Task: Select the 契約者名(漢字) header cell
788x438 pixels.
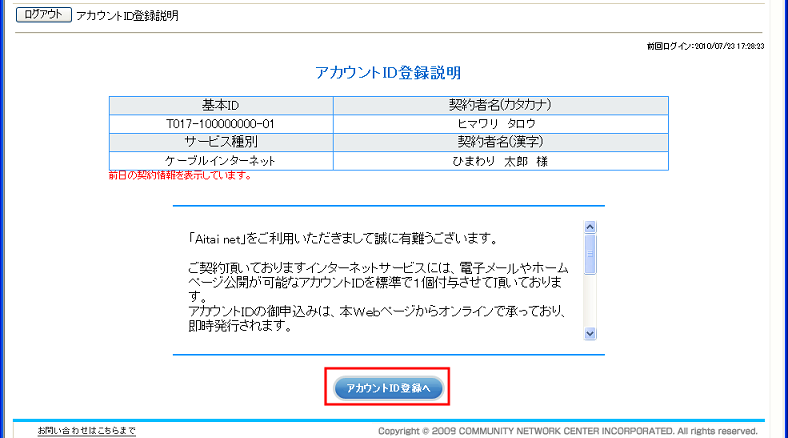Action: (x=500, y=142)
